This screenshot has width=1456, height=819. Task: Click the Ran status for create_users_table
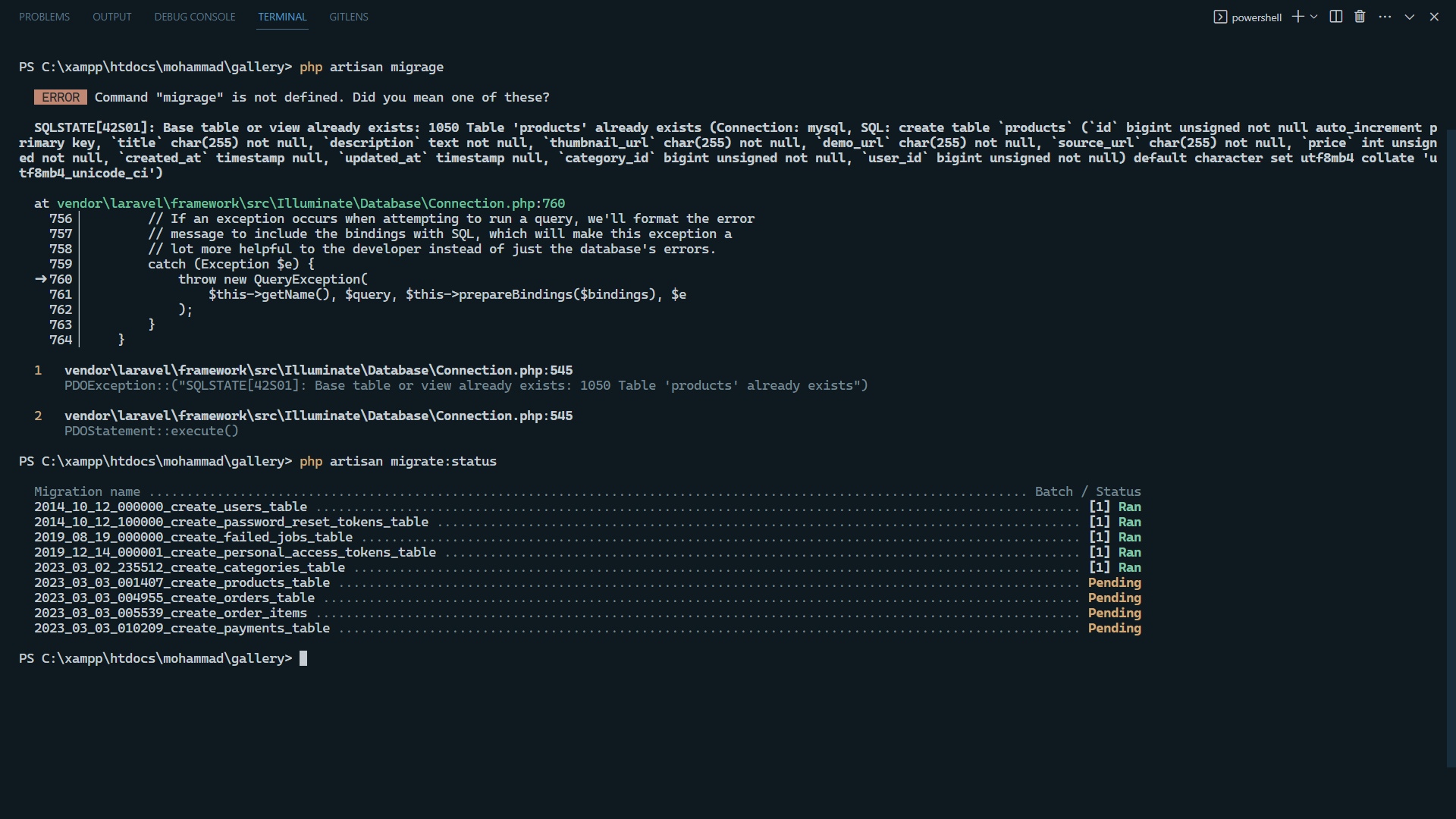1130,507
